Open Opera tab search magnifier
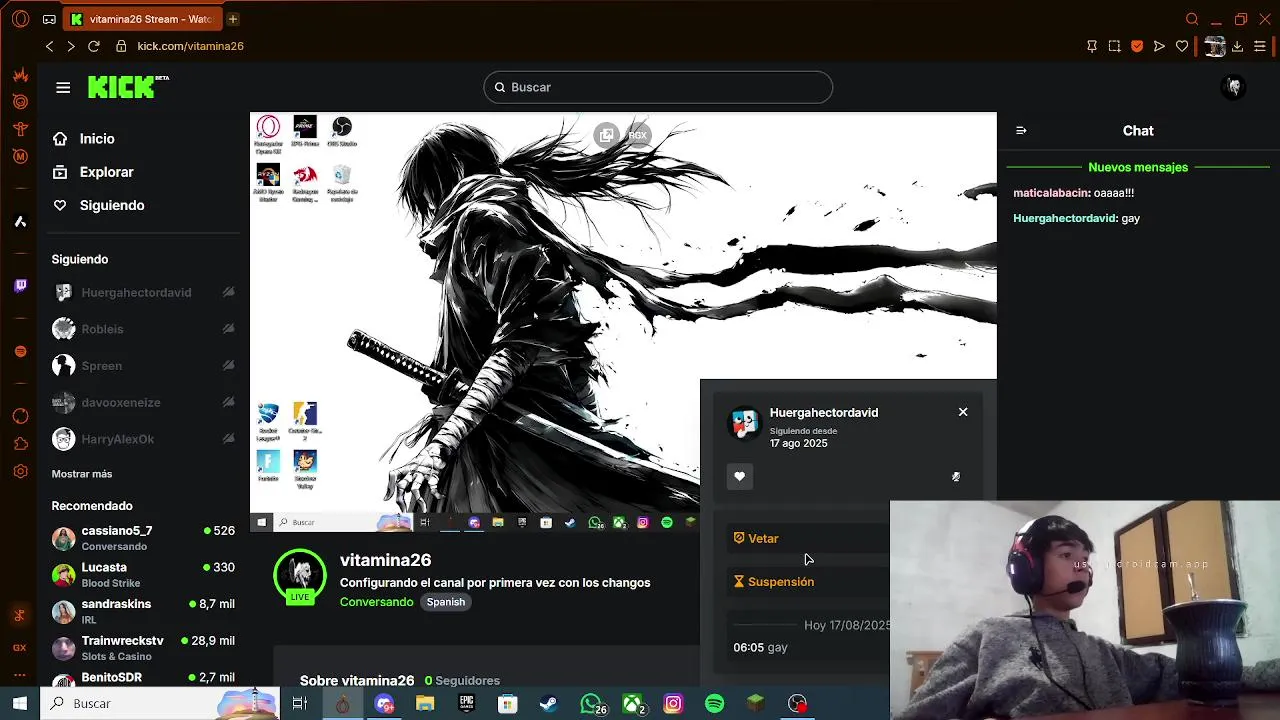Viewport: 1280px width, 720px height. (1192, 19)
